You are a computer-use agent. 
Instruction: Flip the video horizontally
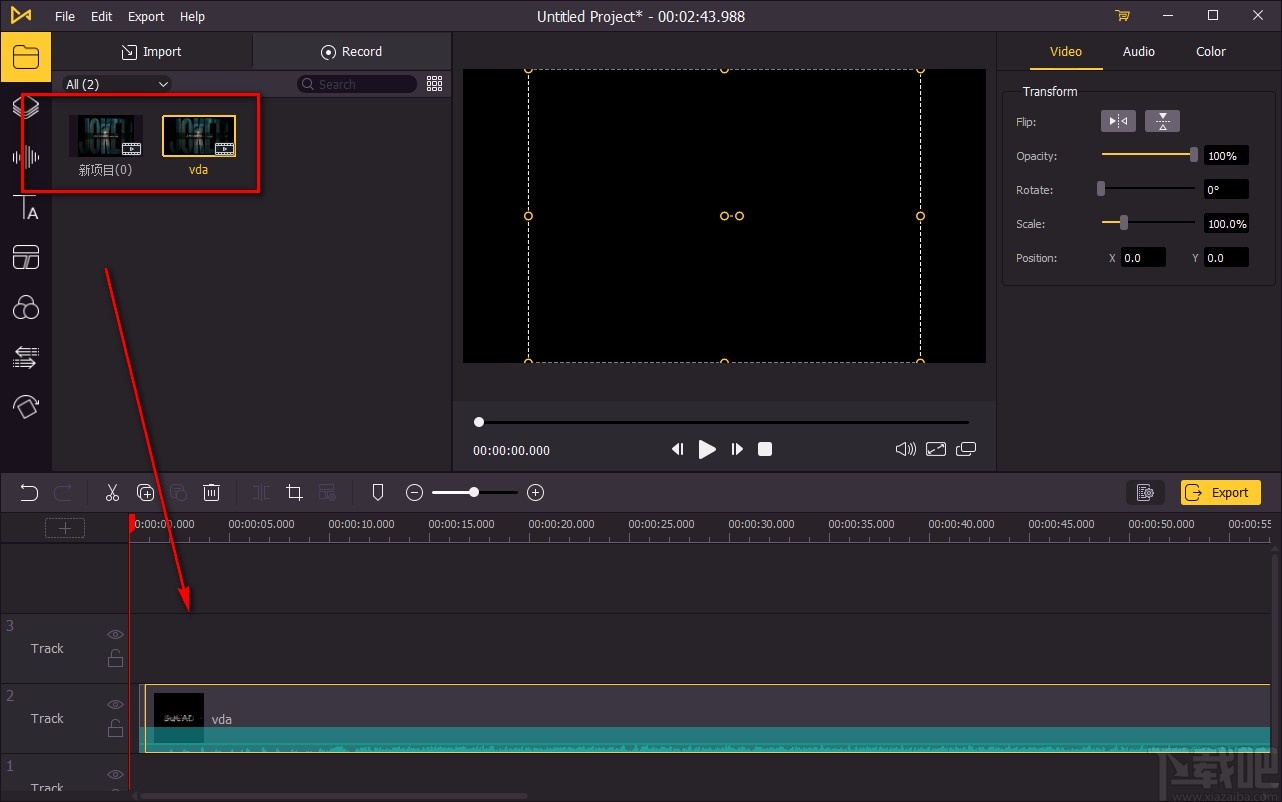pyautogui.click(x=1118, y=122)
